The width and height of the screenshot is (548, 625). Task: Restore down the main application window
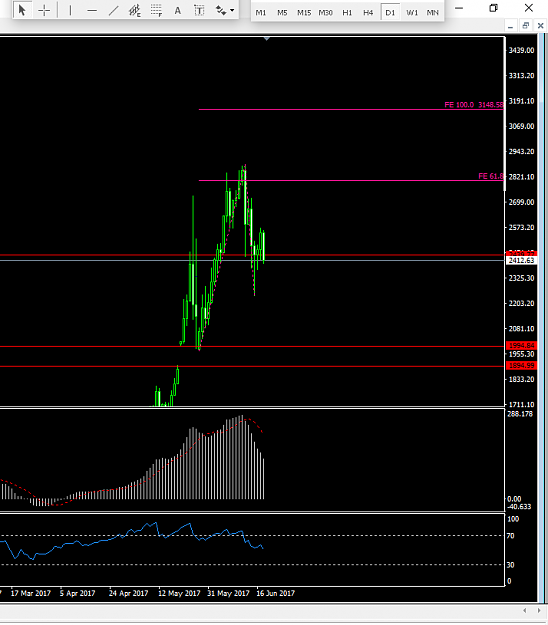493,8
